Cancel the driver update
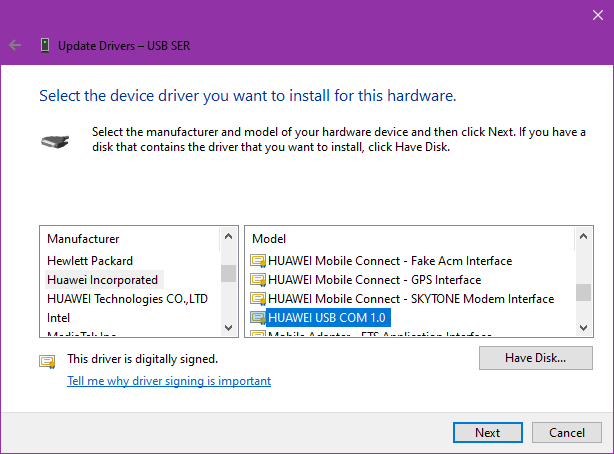Screen dimensions: 614x454 567,432
